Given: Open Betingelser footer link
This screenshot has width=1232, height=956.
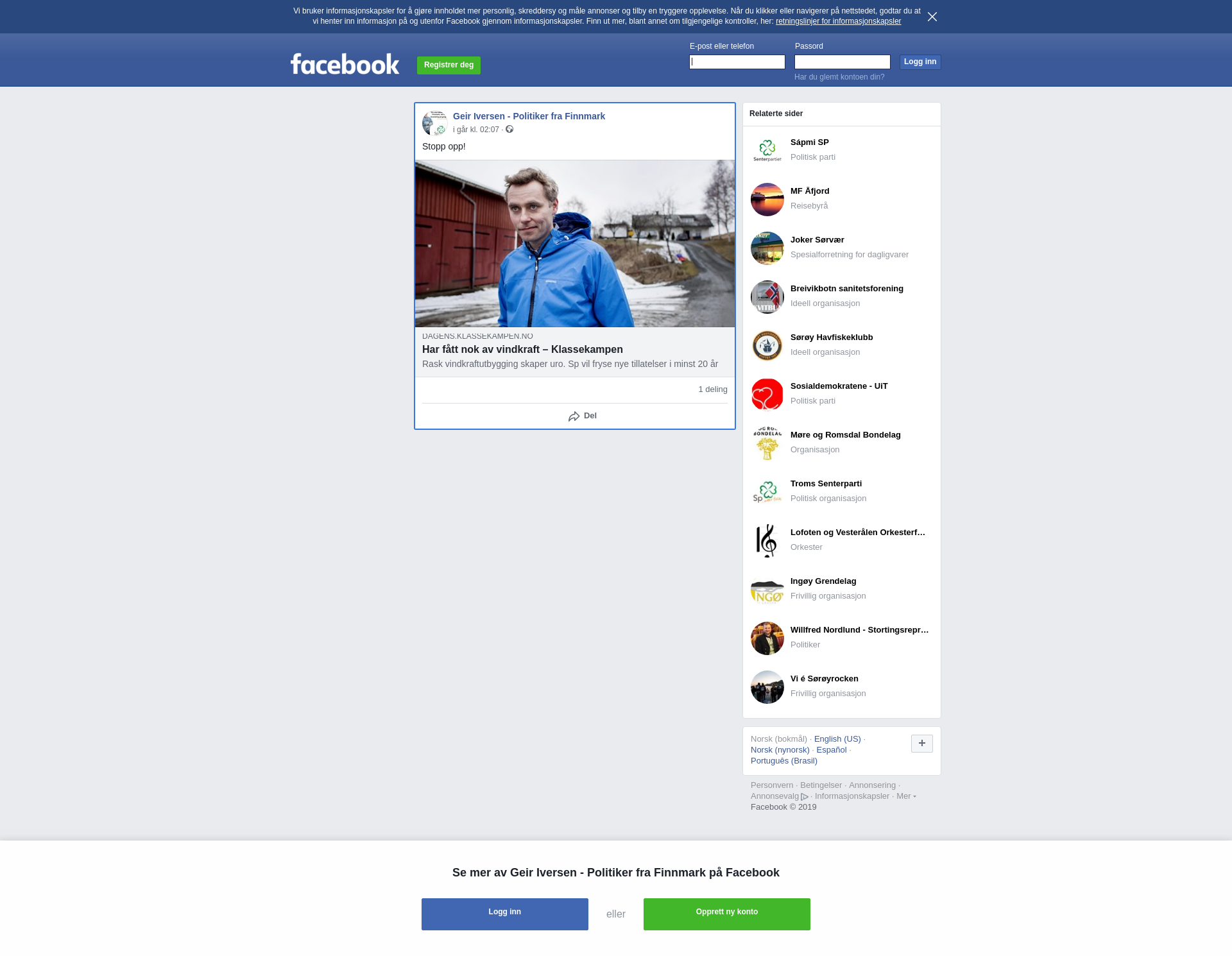Looking at the screenshot, I should 821,785.
